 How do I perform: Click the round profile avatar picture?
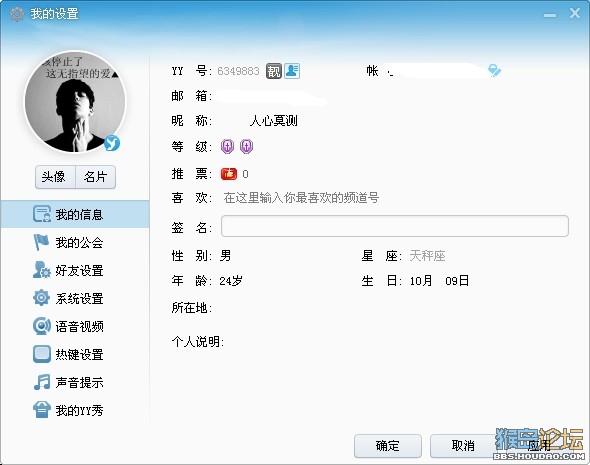click(75, 102)
